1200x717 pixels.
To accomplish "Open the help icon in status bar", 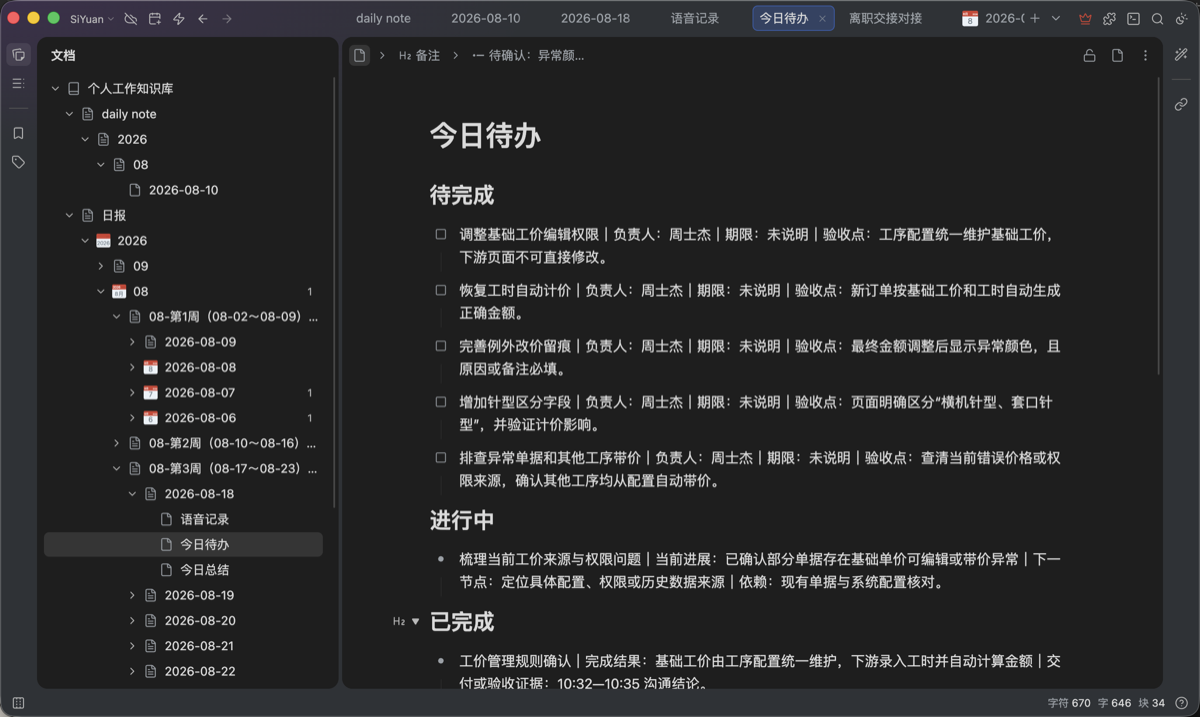I will point(1182,703).
